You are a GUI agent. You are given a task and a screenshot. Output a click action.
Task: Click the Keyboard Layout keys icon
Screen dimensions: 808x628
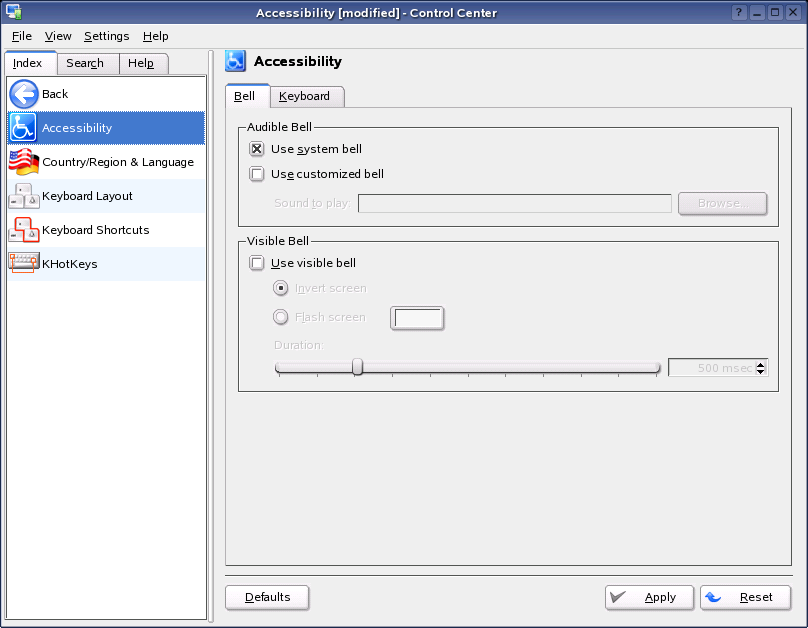click(x=24, y=196)
